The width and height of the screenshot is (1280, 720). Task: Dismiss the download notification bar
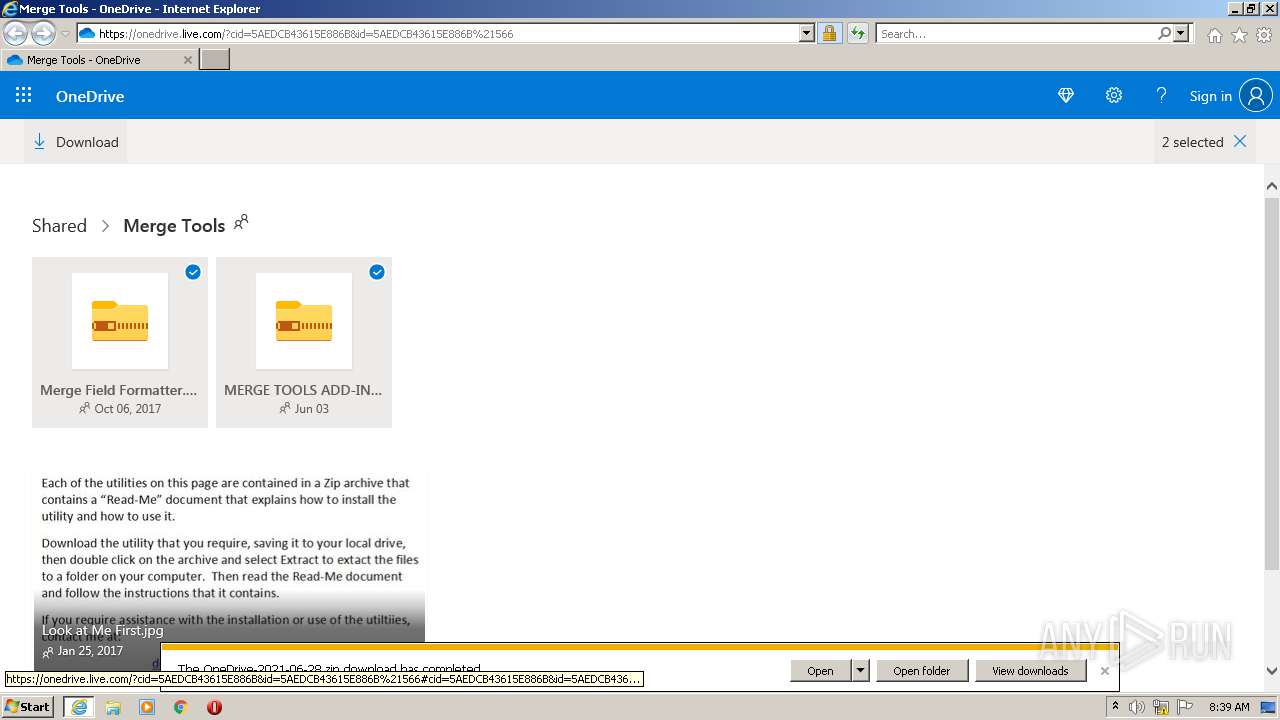click(1105, 671)
